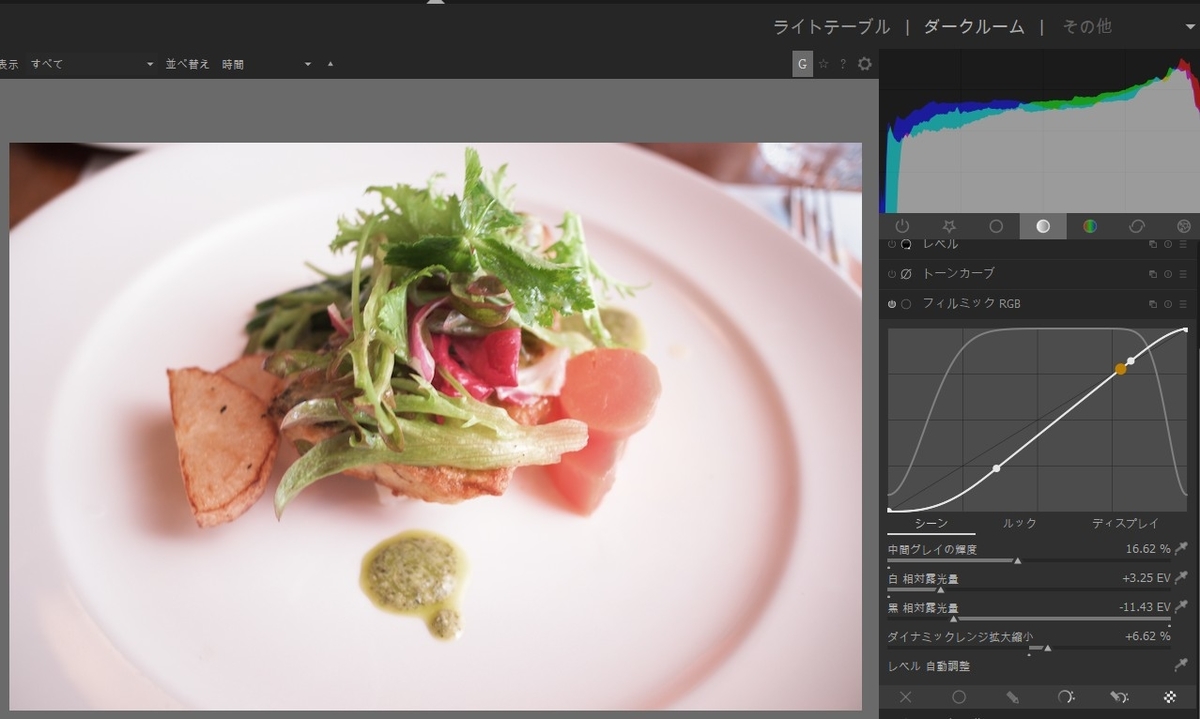Collapse the フィルミック RGB module
This screenshot has height=719, width=1200.
coord(971,304)
